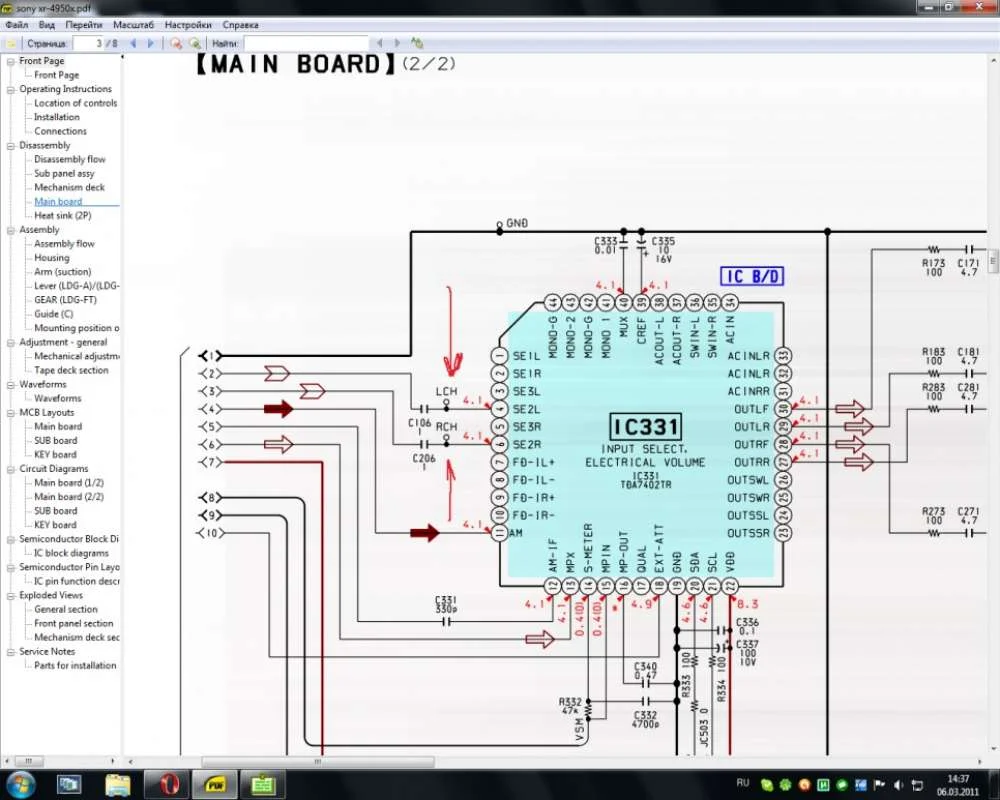The height and width of the screenshot is (800, 1000).
Task: Open the Масштаб menu
Action: click(133, 25)
